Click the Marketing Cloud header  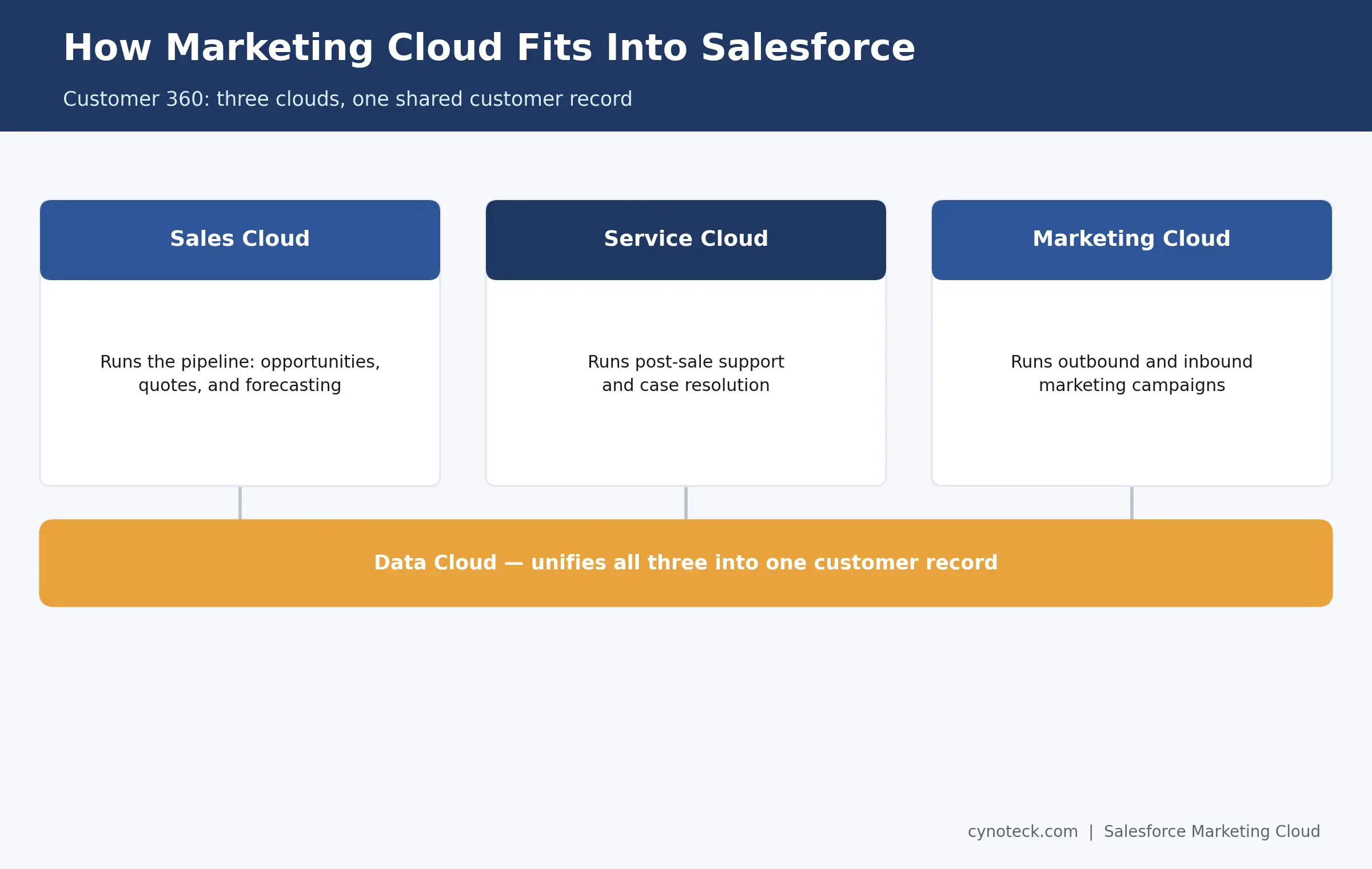click(1132, 240)
